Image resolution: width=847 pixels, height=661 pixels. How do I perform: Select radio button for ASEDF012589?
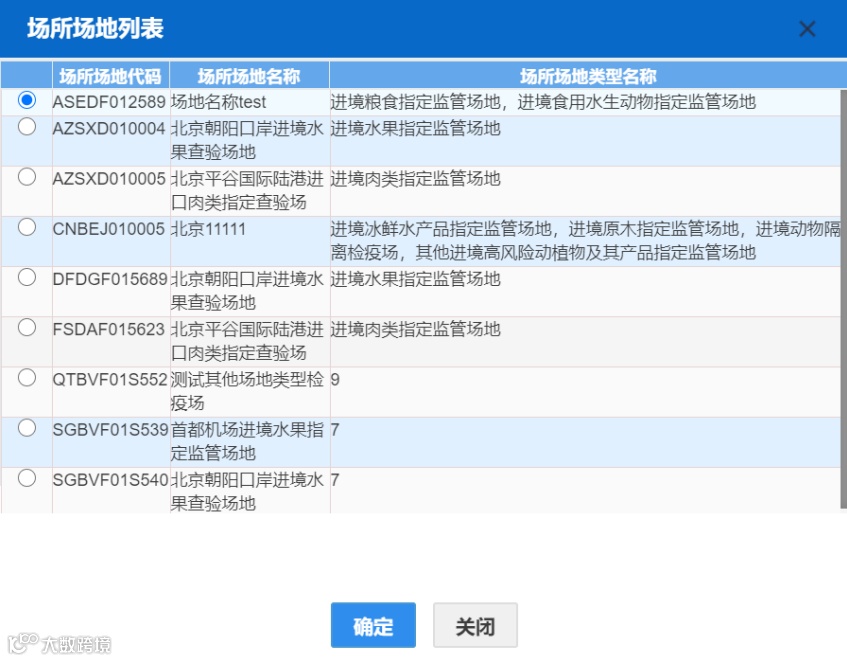click(26, 100)
